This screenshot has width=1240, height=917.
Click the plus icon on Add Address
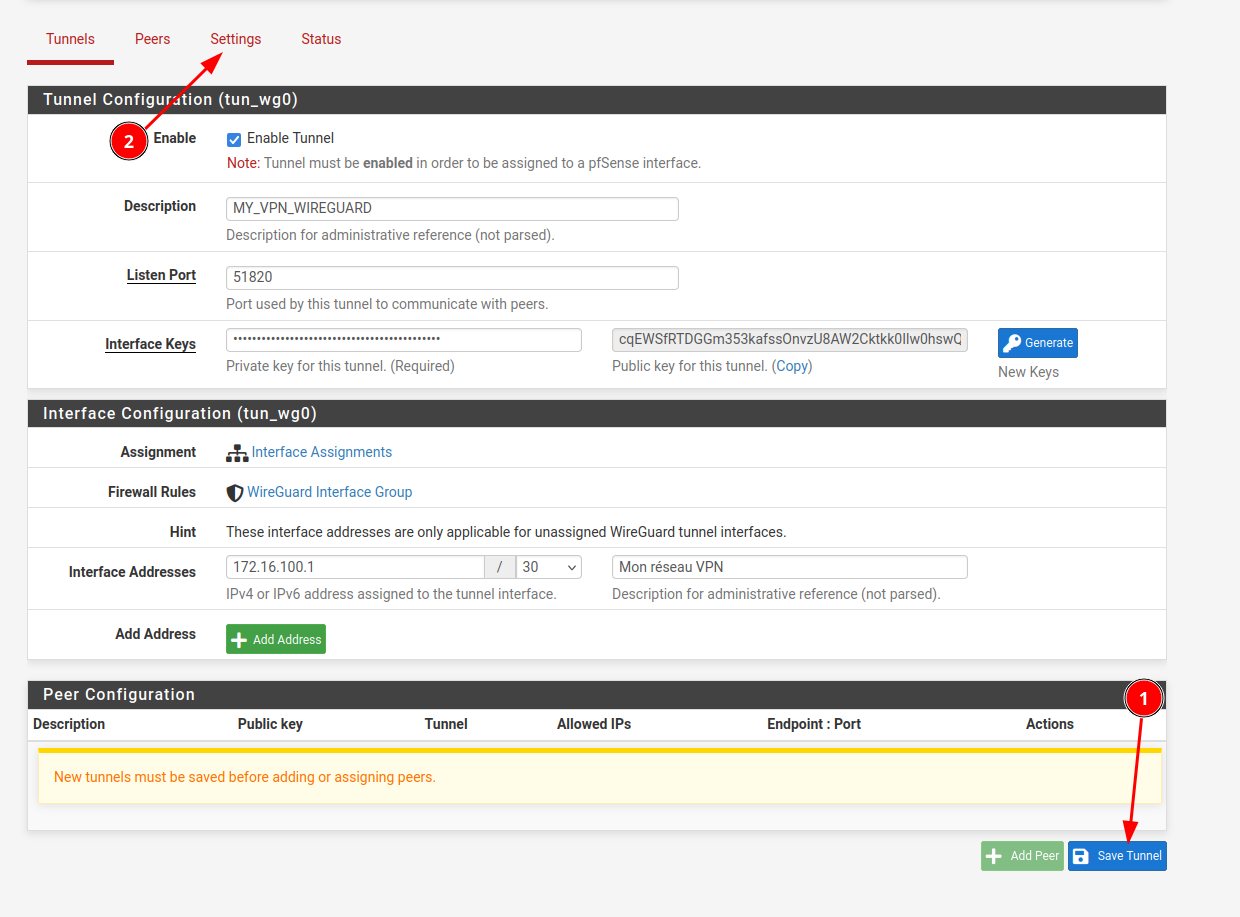tap(239, 640)
